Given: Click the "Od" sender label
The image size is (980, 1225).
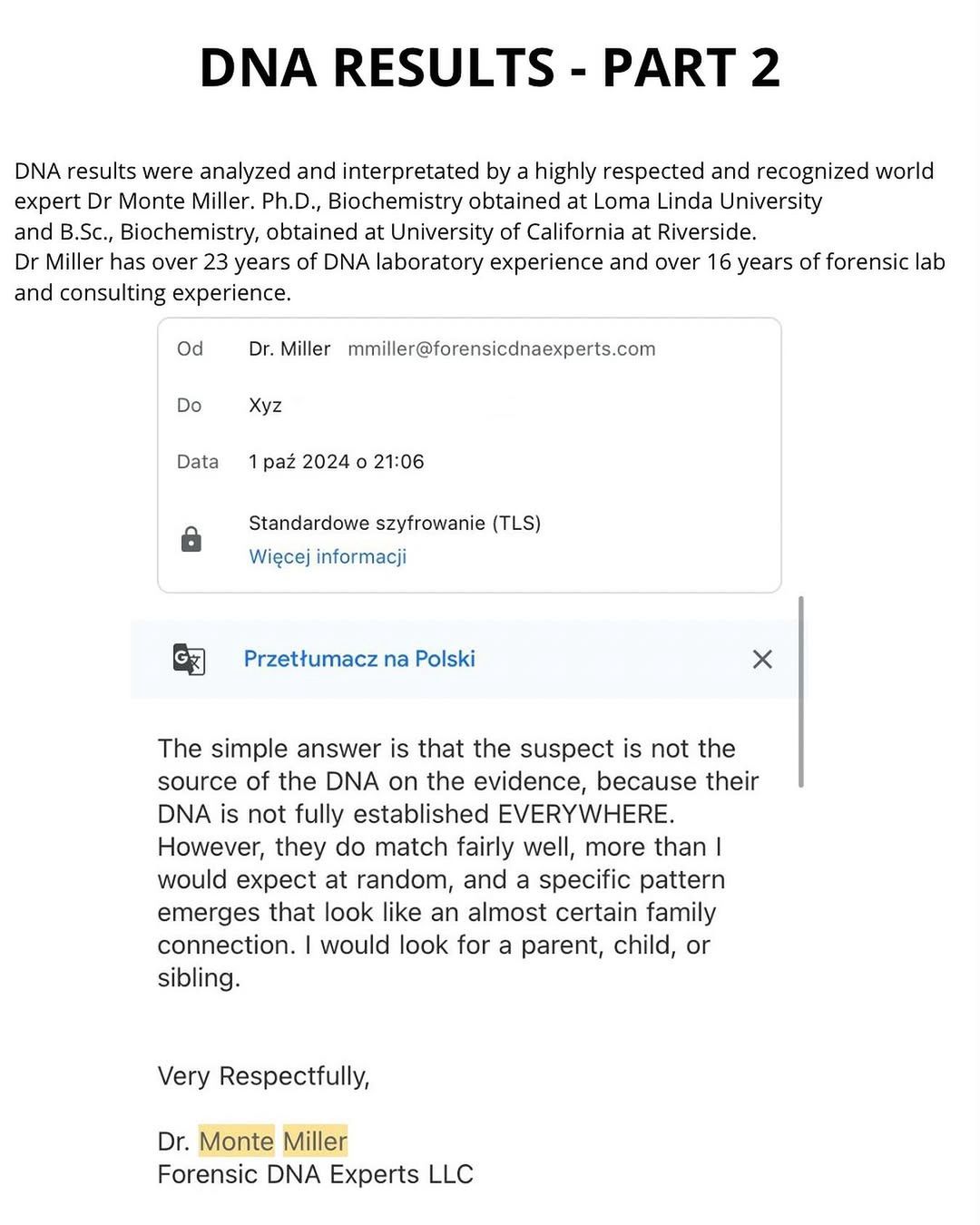Looking at the screenshot, I should point(190,348).
